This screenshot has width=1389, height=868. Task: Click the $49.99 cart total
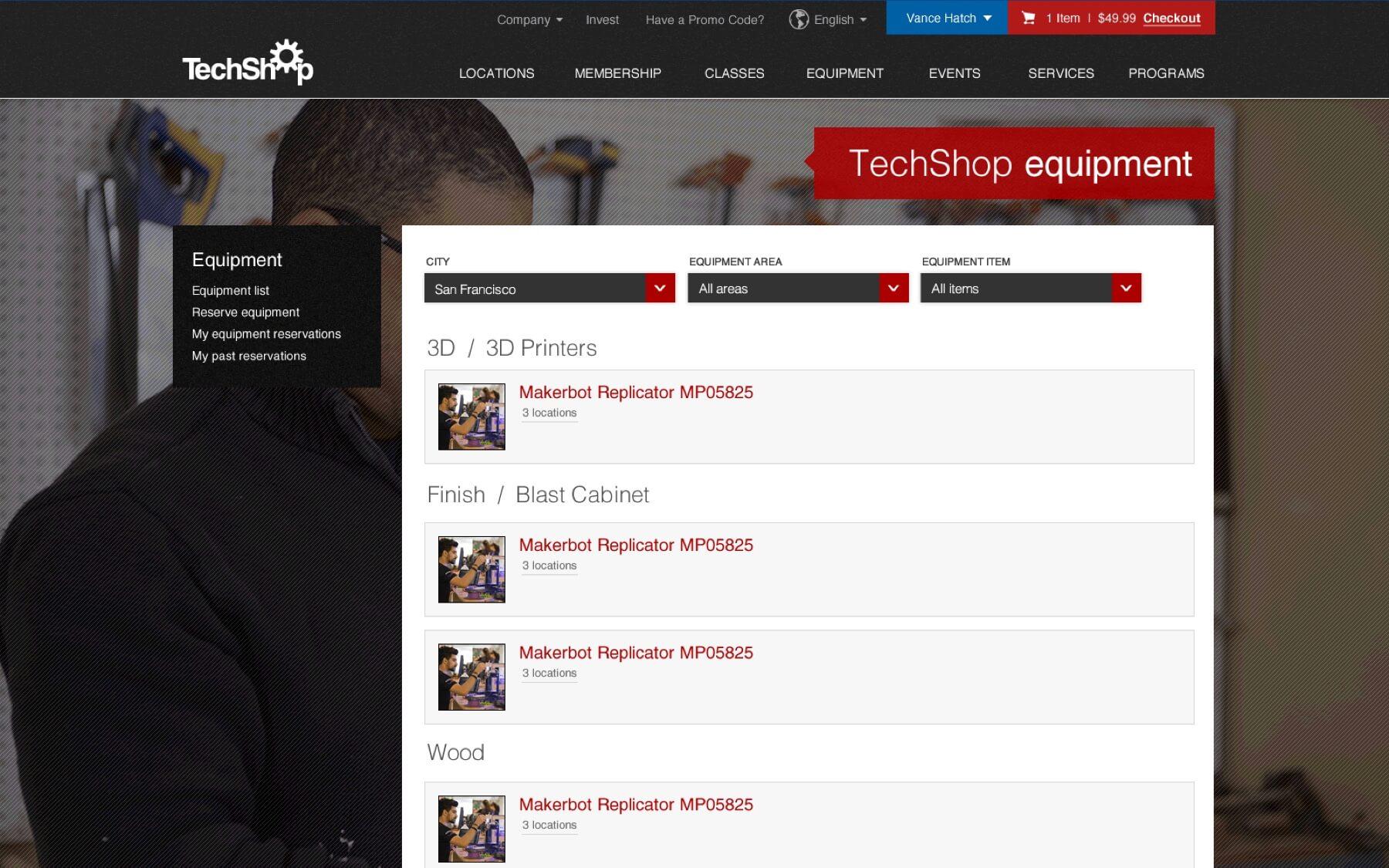tap(1117, 18)
